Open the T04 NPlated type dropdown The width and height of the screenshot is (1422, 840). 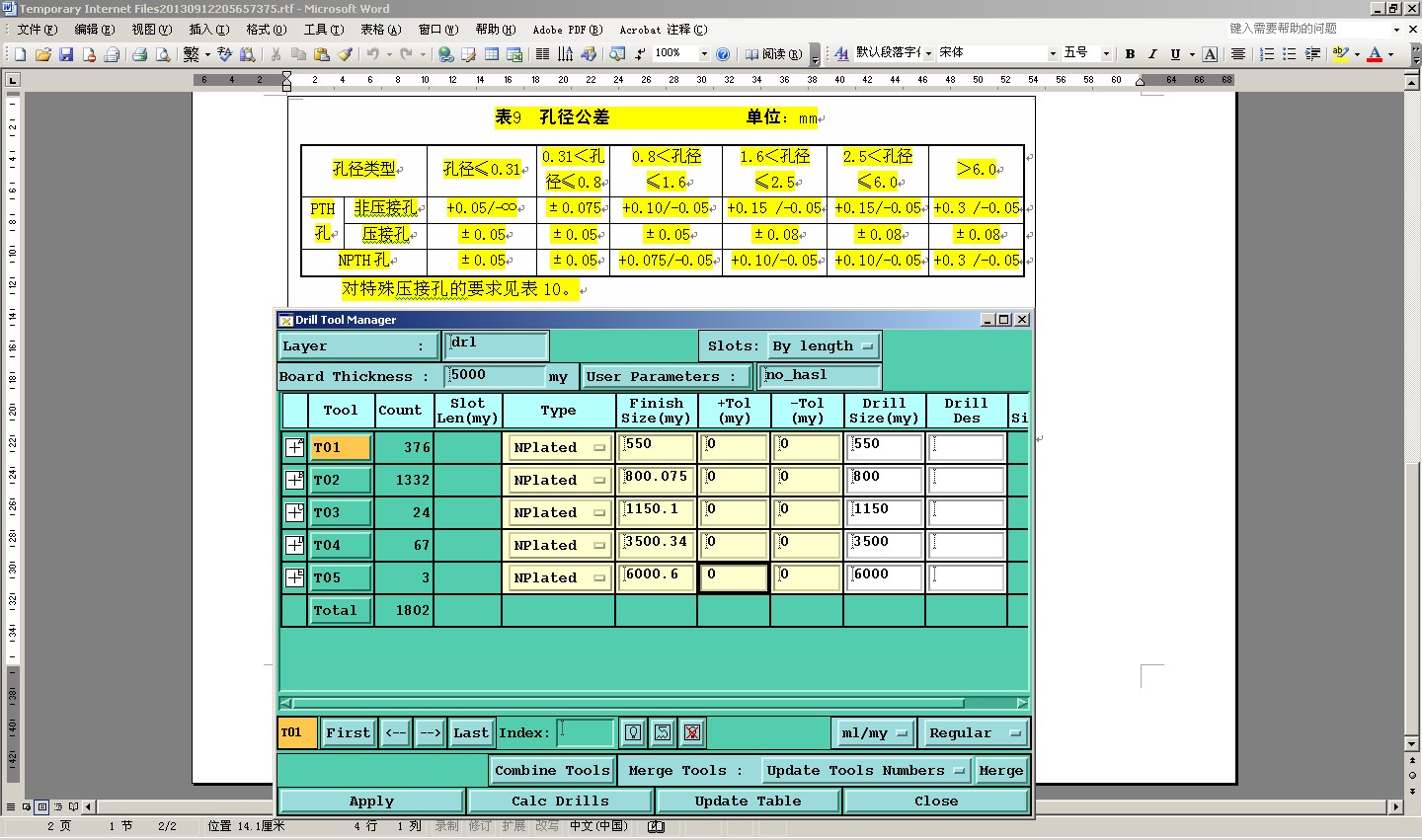pyautogui.click(x=558, y=545)
